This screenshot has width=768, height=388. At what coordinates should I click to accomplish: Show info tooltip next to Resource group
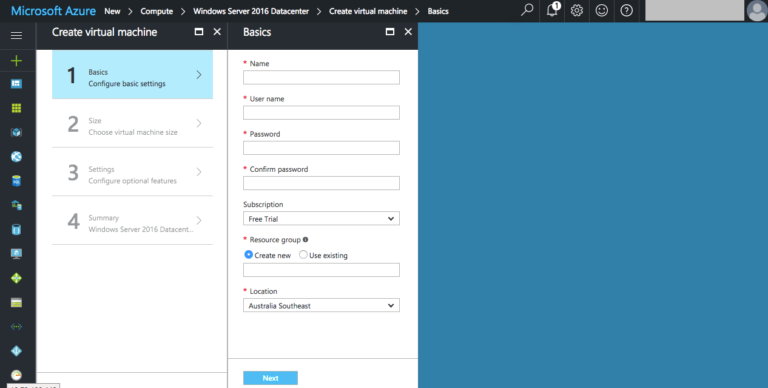click(305, 240)
